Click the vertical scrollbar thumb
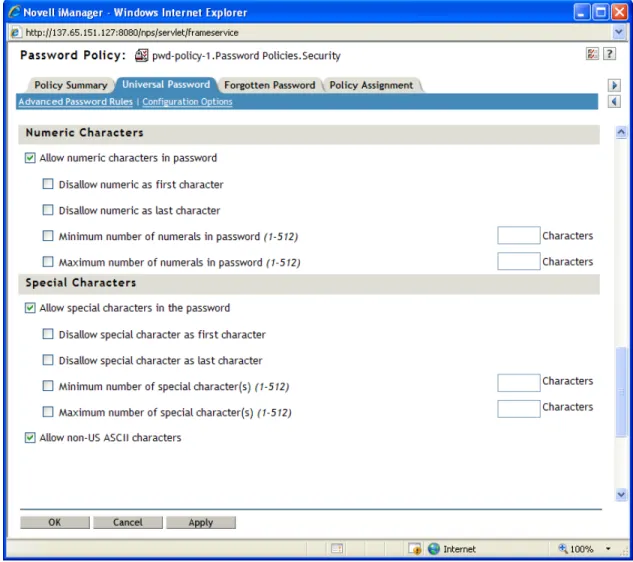This screenshot has width=633, height=562. tap(621, 392)
